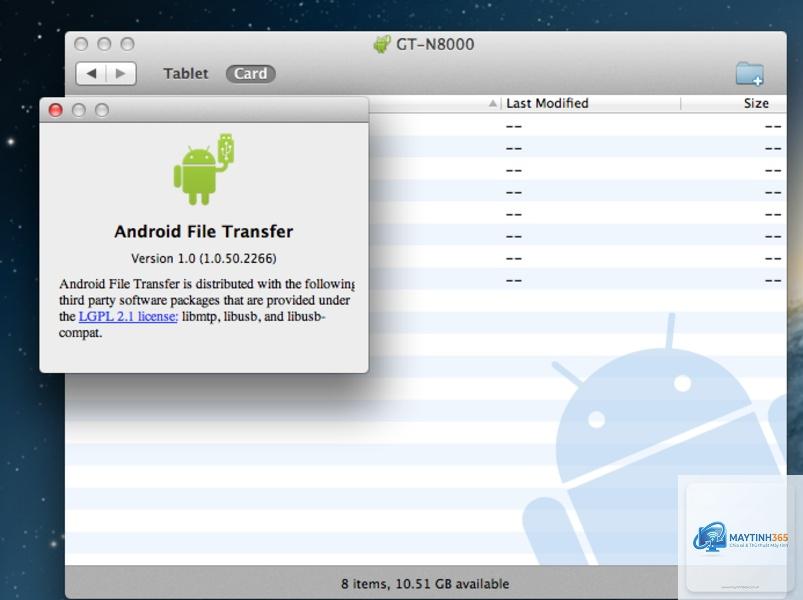This screenshot has width=803, height=600.
Task: Close the GT-N8000 main window
Action: (x=81, y=44)
